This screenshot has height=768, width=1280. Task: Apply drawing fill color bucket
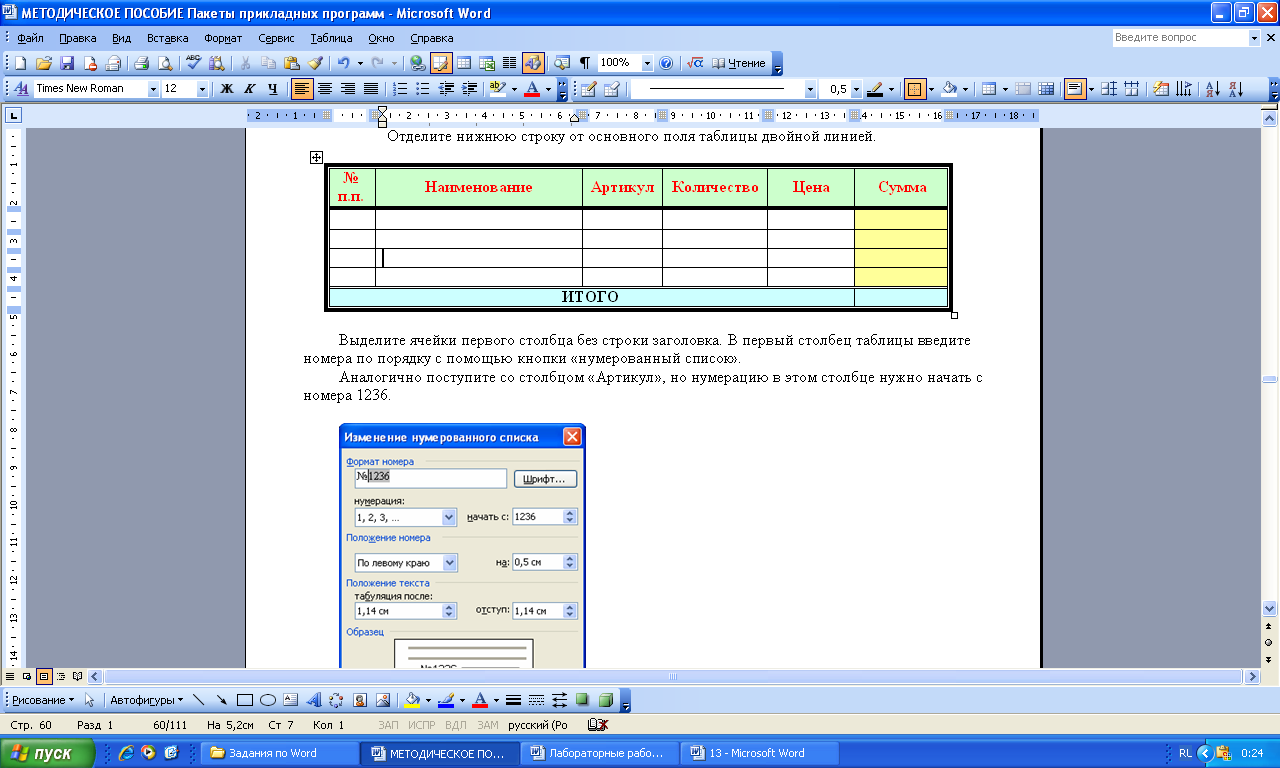[x=411, y=700]
